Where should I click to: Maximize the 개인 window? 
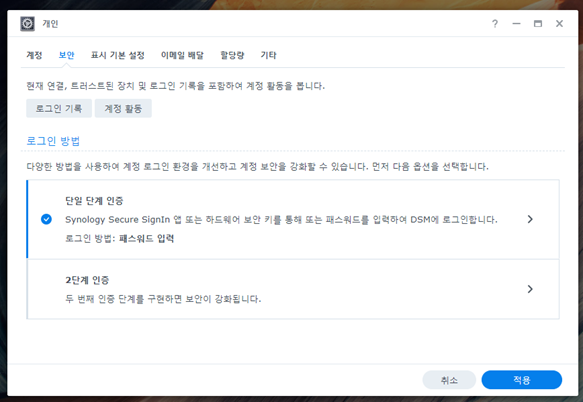click(538, 24)
